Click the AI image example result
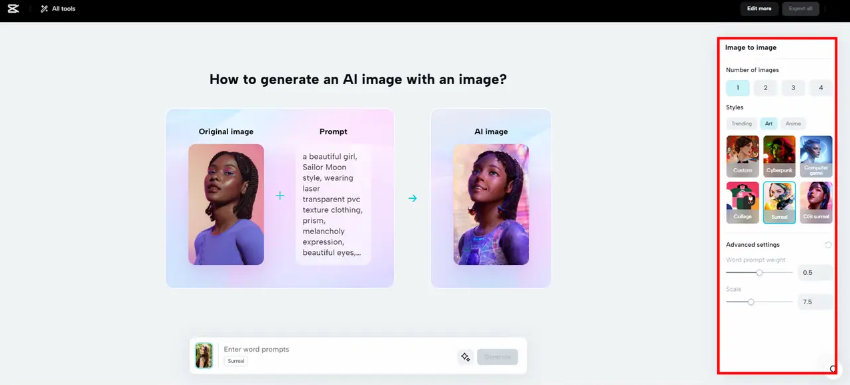The height and width of the screenshot is (385, 850). 491,204
